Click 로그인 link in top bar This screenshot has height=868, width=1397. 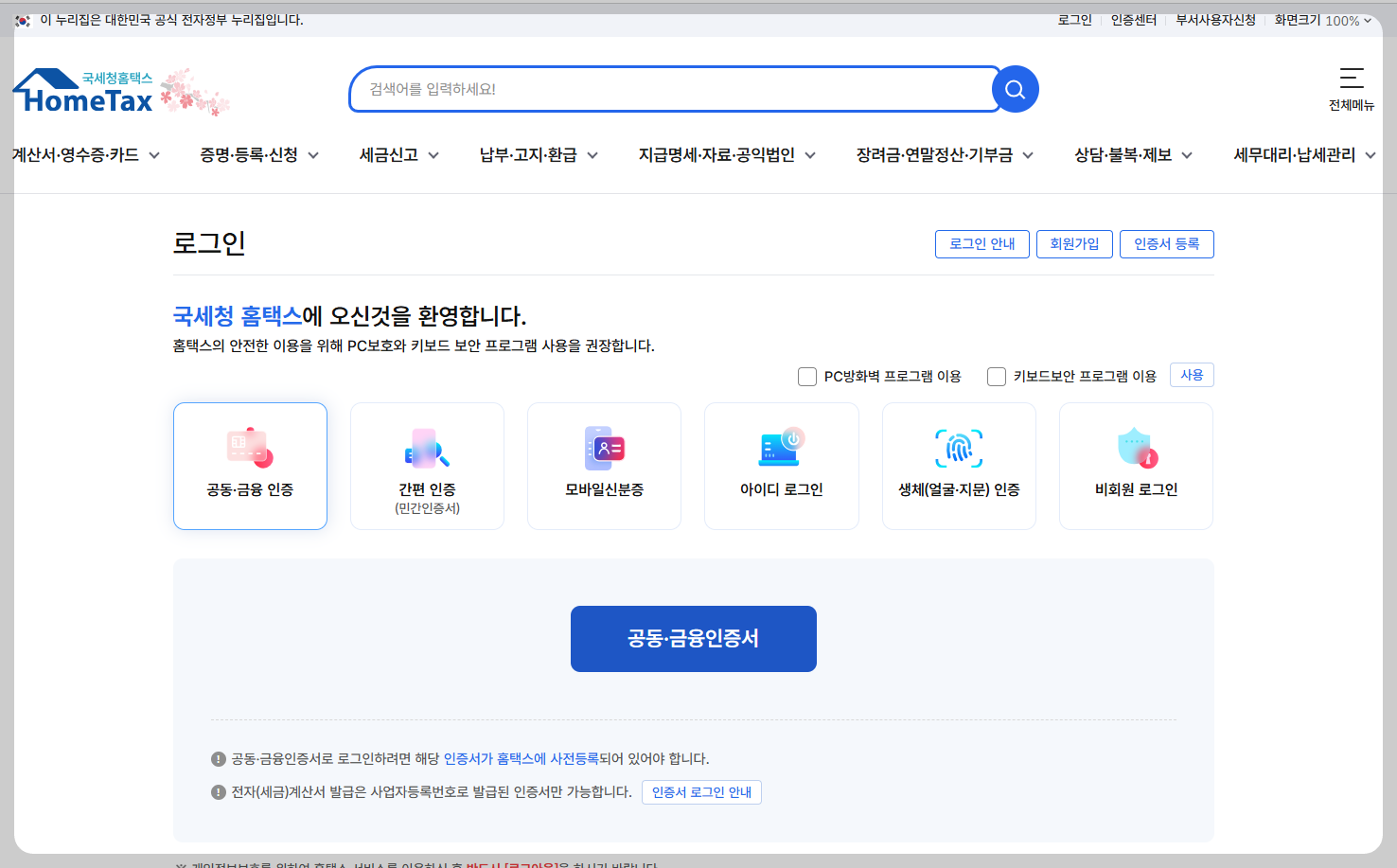(1075, 20)
